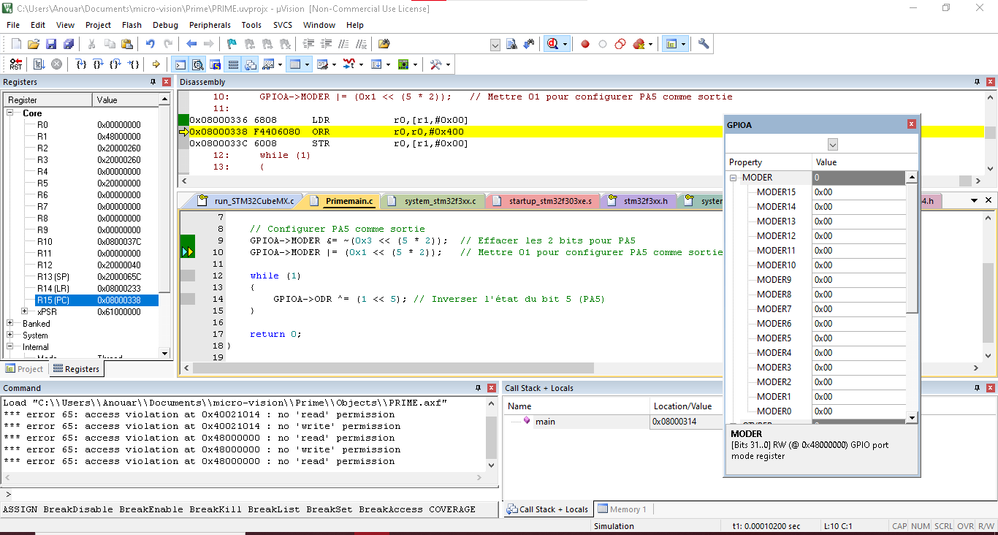Click the Undo icon in toolbar
998x535 pixels.
150,44
